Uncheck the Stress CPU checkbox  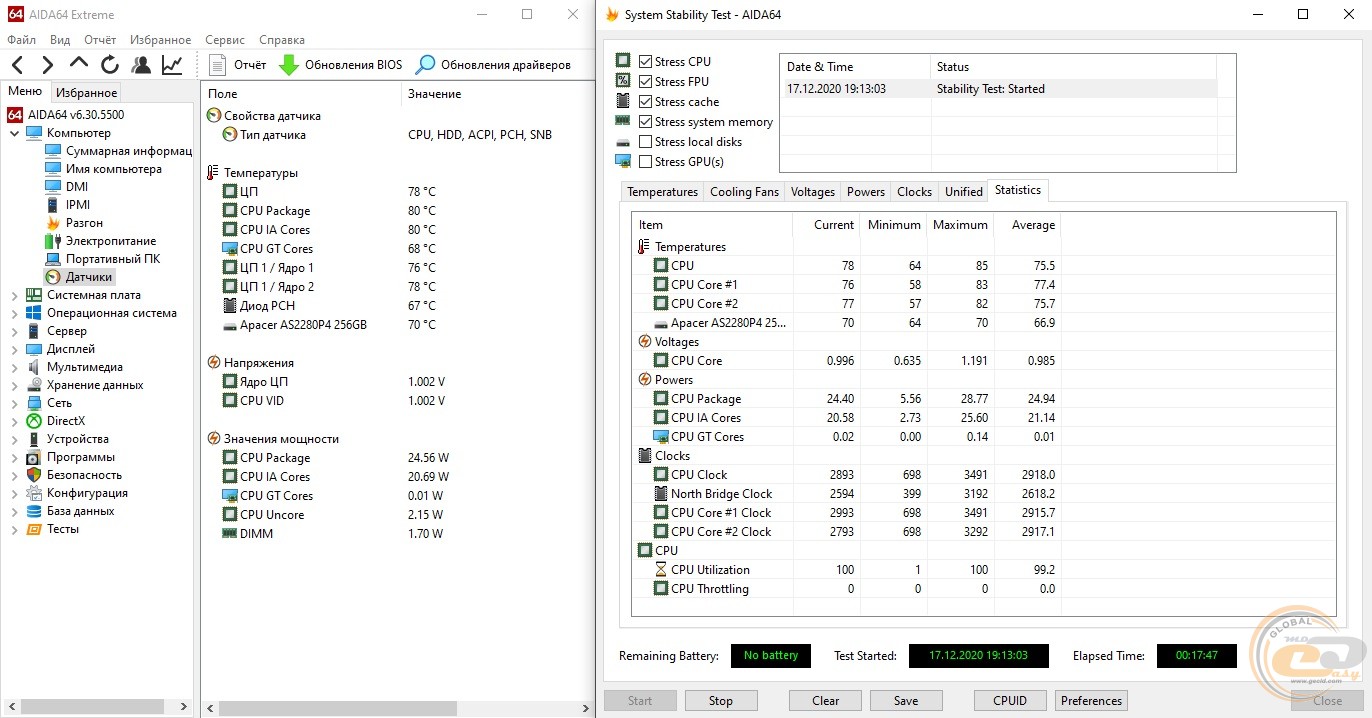(x=645, y=62)
